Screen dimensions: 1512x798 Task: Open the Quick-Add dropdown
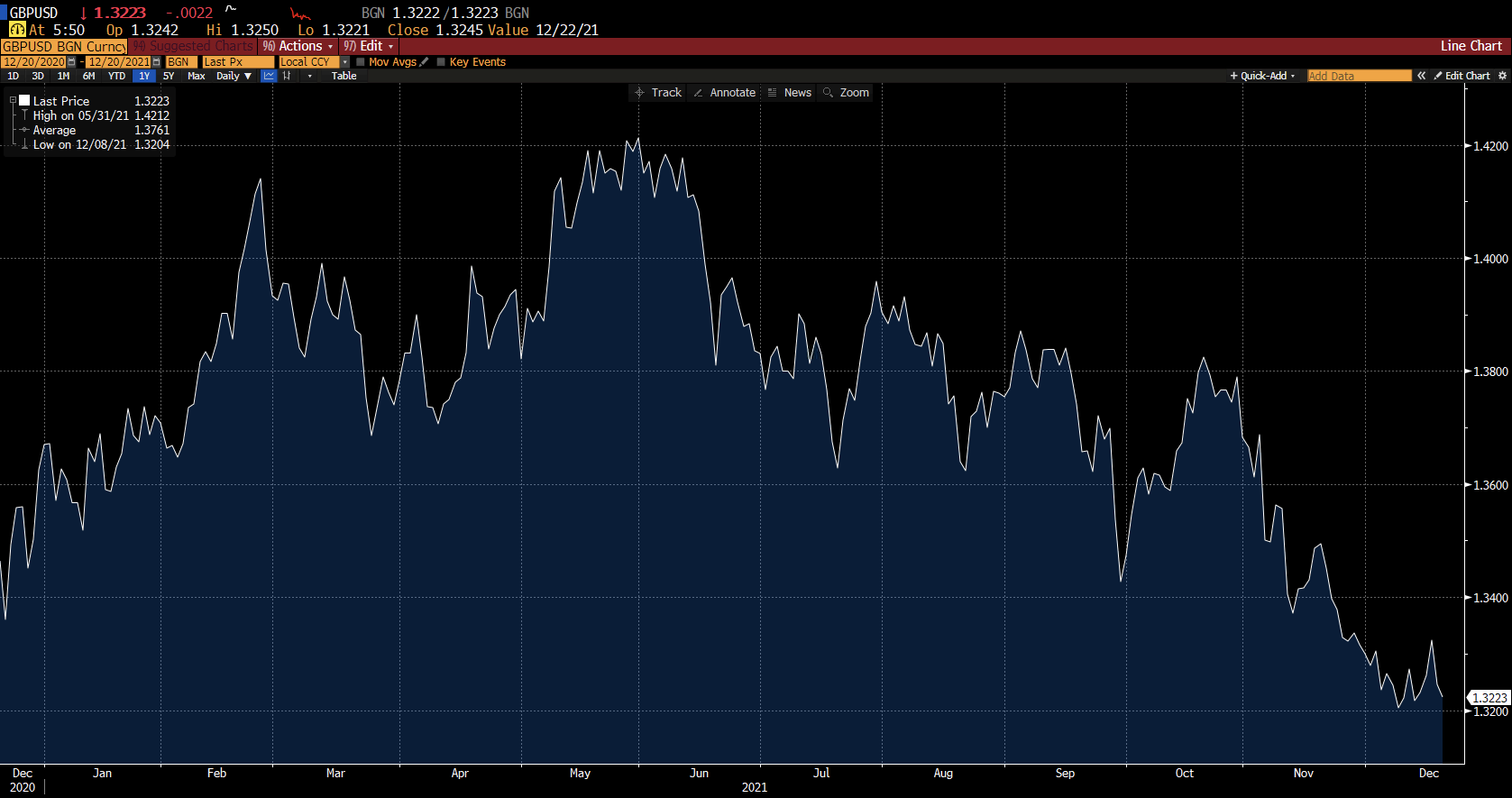(1263, 76)
